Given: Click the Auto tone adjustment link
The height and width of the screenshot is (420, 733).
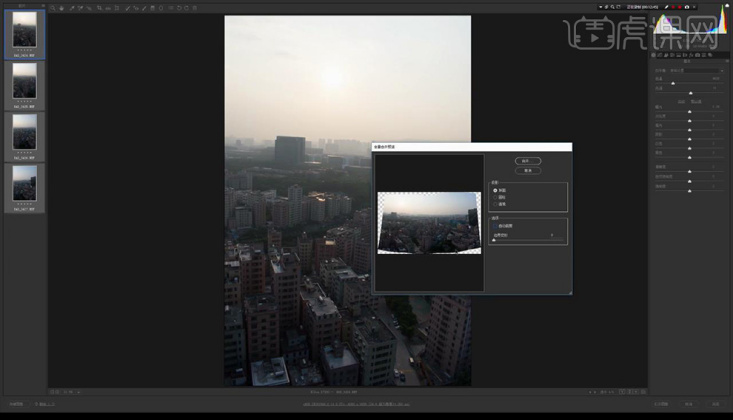Looking at the screenshot, I should tap(681, 101).
